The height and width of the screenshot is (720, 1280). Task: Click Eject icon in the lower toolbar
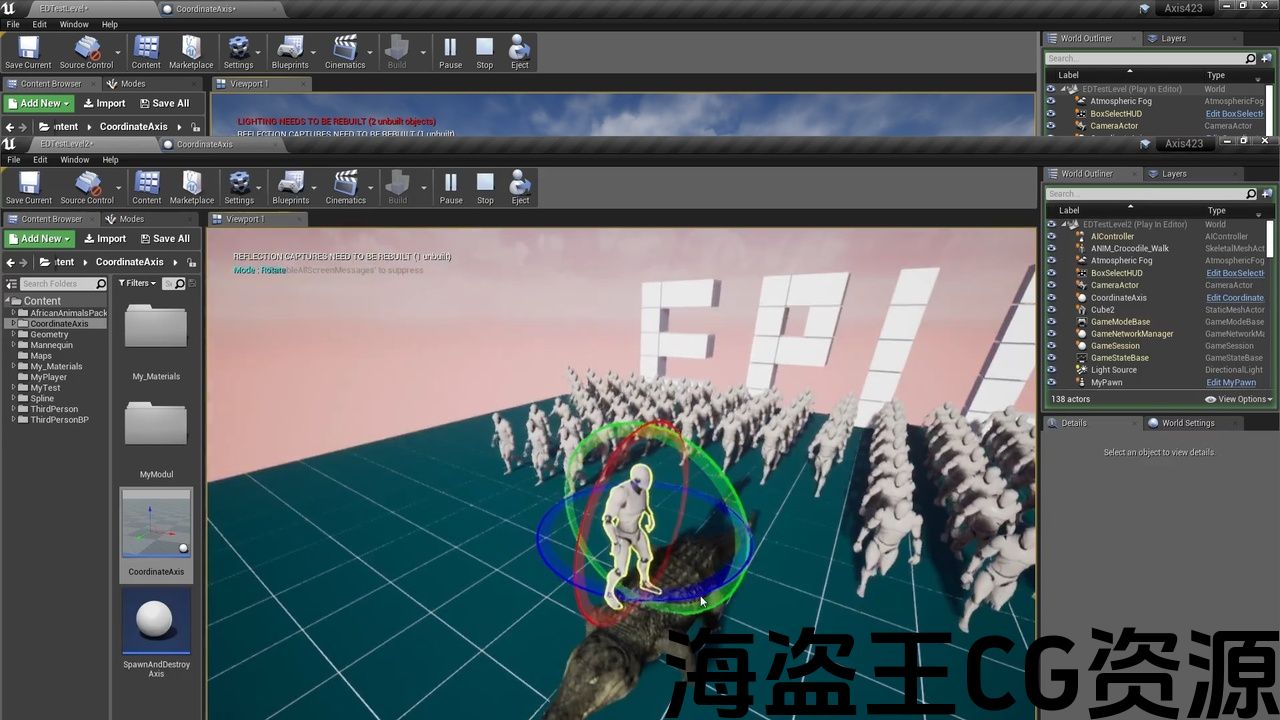click(x=520, y=187)
